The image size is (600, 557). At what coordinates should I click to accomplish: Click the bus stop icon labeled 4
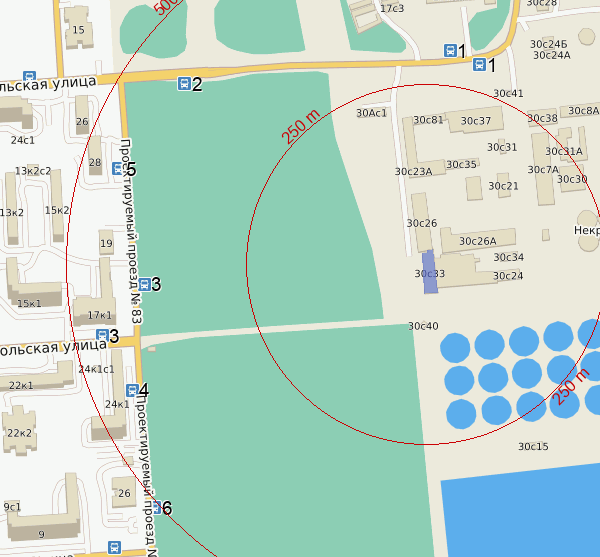132,390
